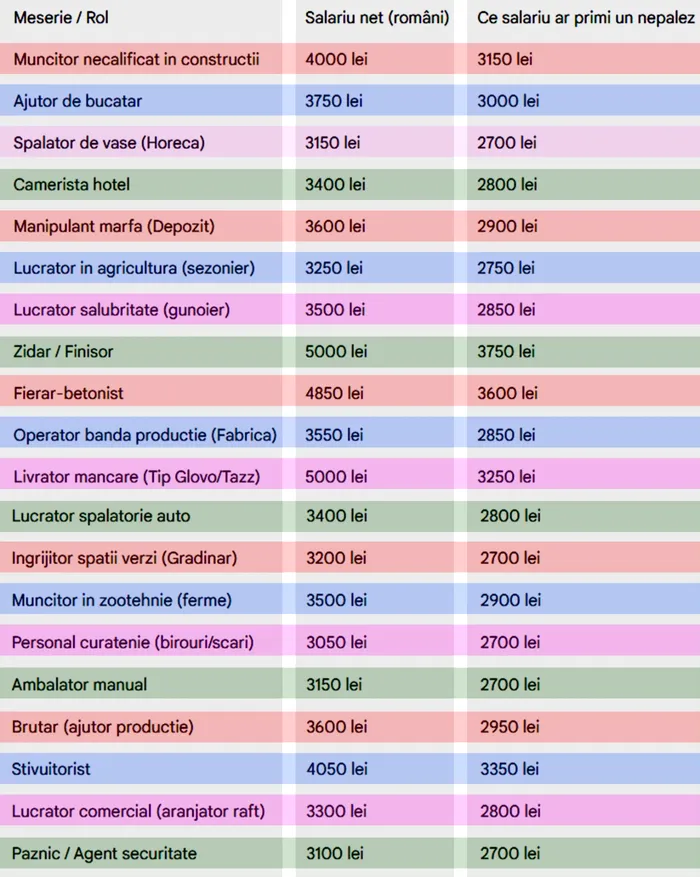Click the 3750 lei Zidar Nepalese salary

click(x=506, y=352)
